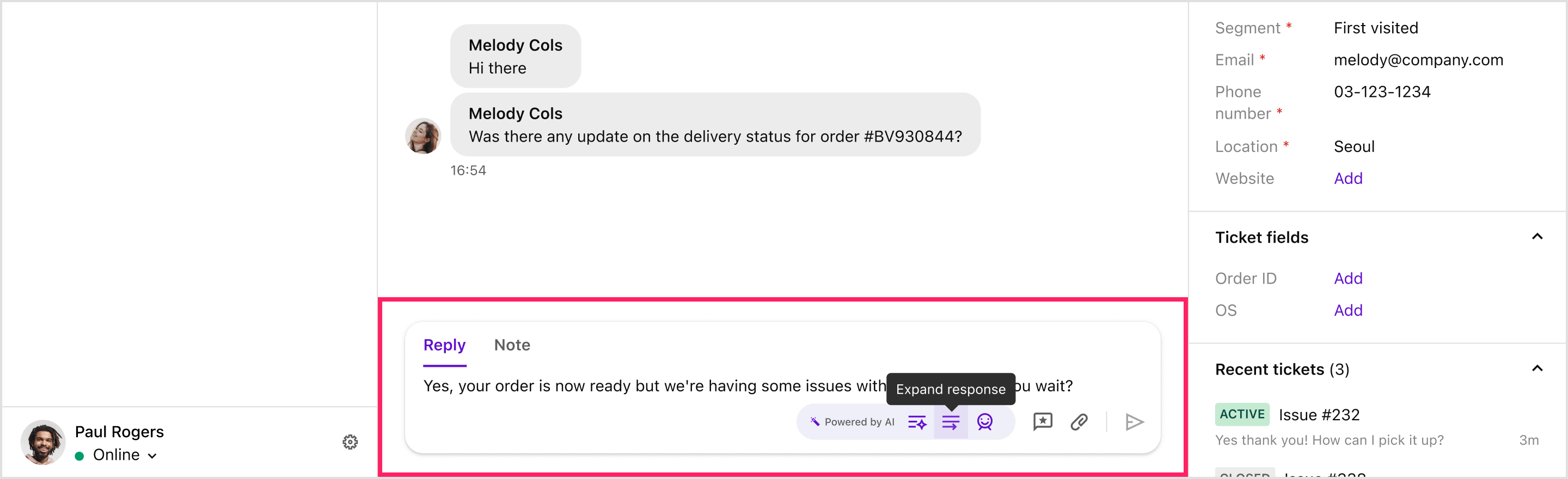Switch to the Note tab

(512, 345)
